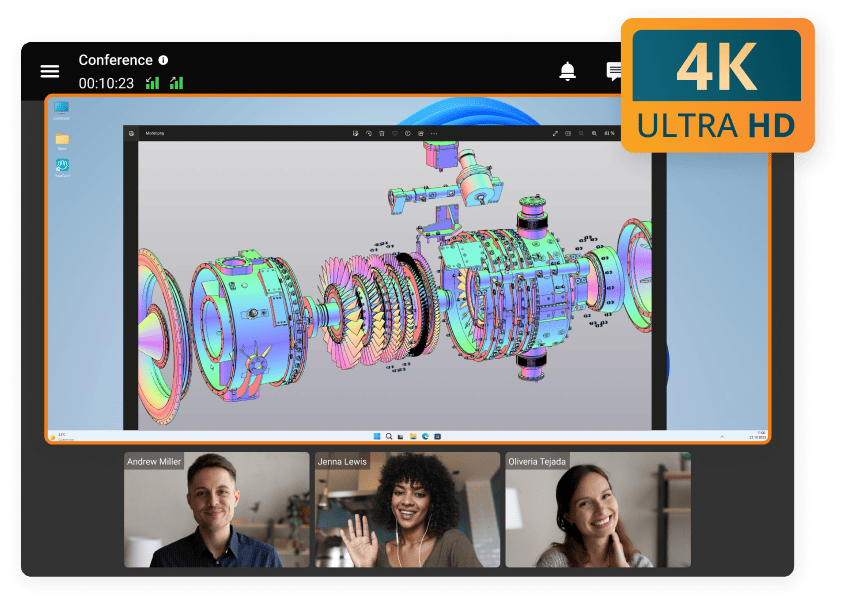This screenshot has width=844, height=604.
Task: Launch TrueConf desktop shortcut
Action: tap(62, 168)
